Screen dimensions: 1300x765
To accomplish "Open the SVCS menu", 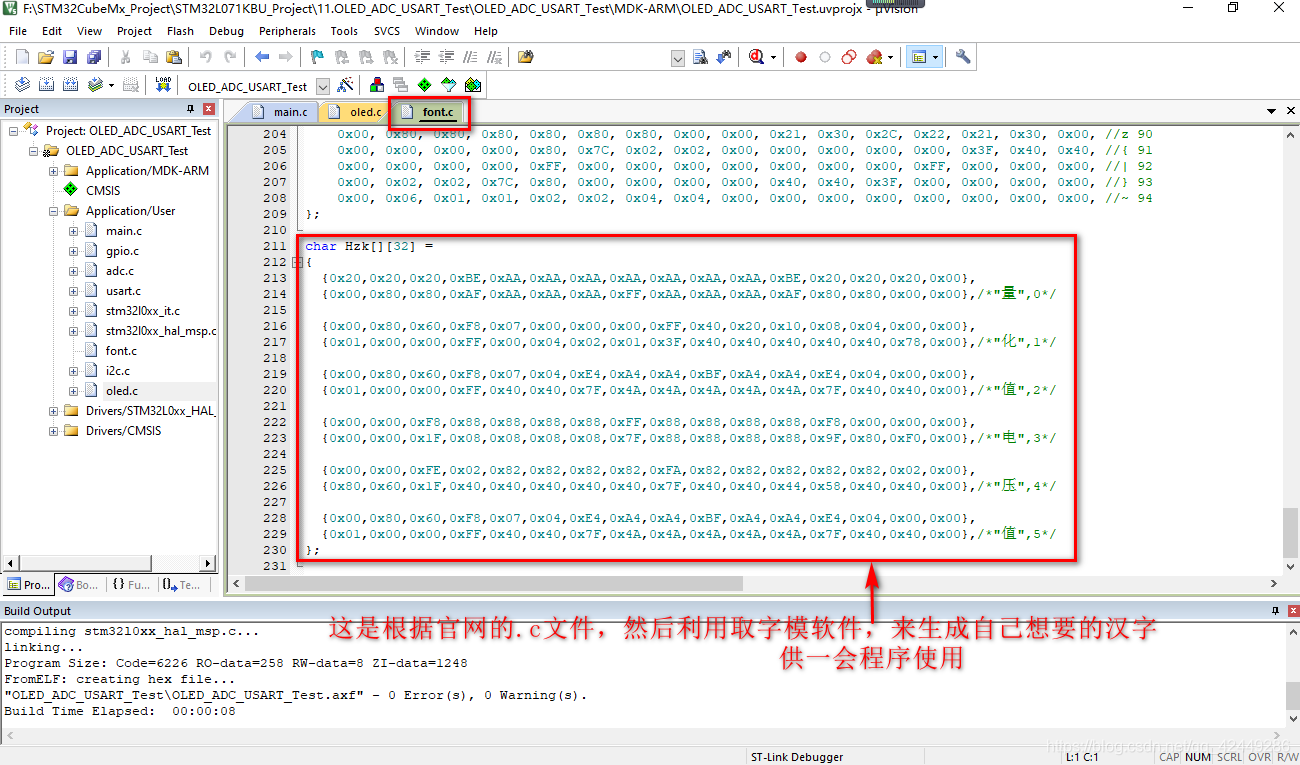I will [387, 31].
